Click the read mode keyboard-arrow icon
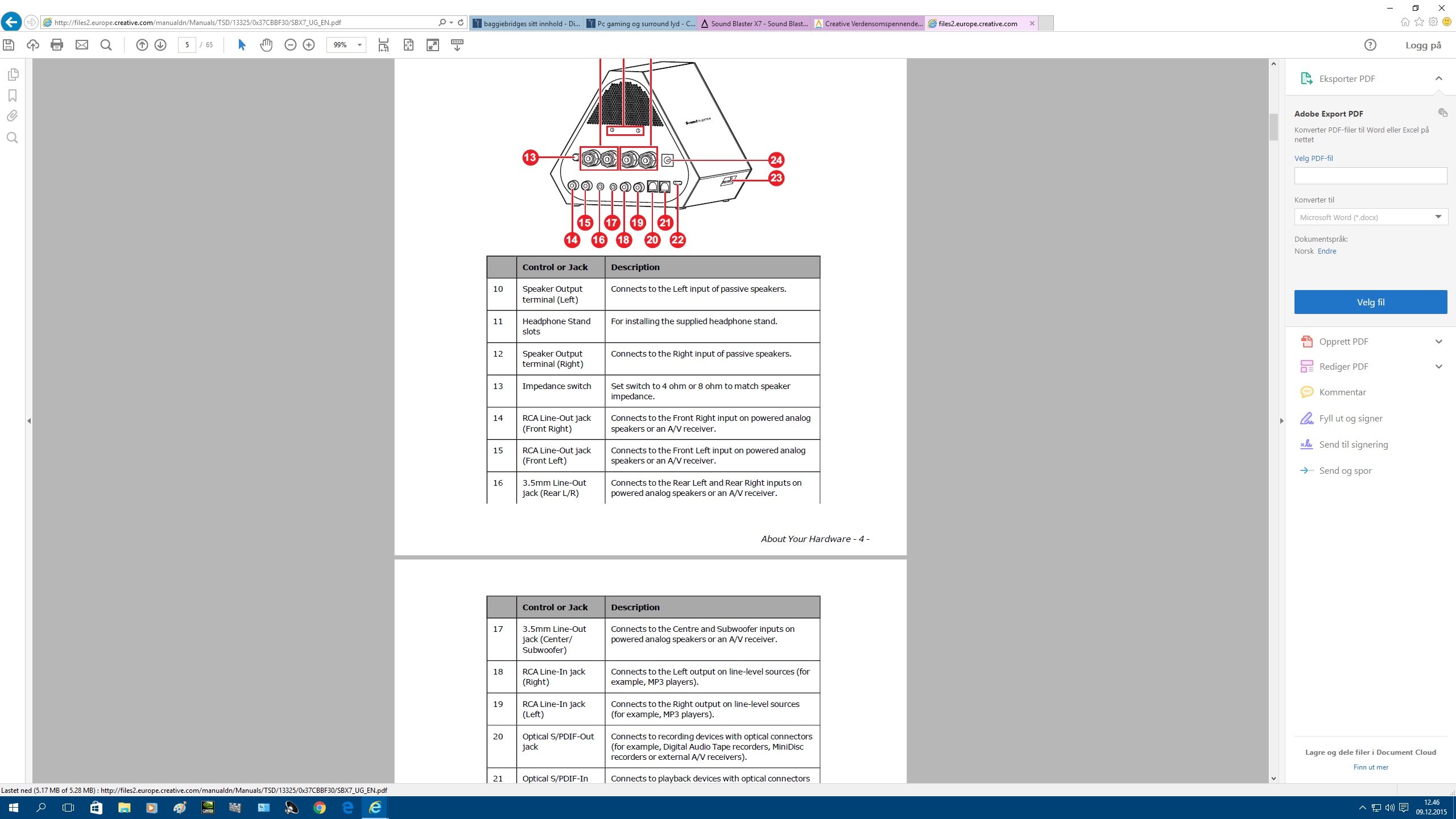Screen dimensions: 1456x819 (x=457, y=45)
